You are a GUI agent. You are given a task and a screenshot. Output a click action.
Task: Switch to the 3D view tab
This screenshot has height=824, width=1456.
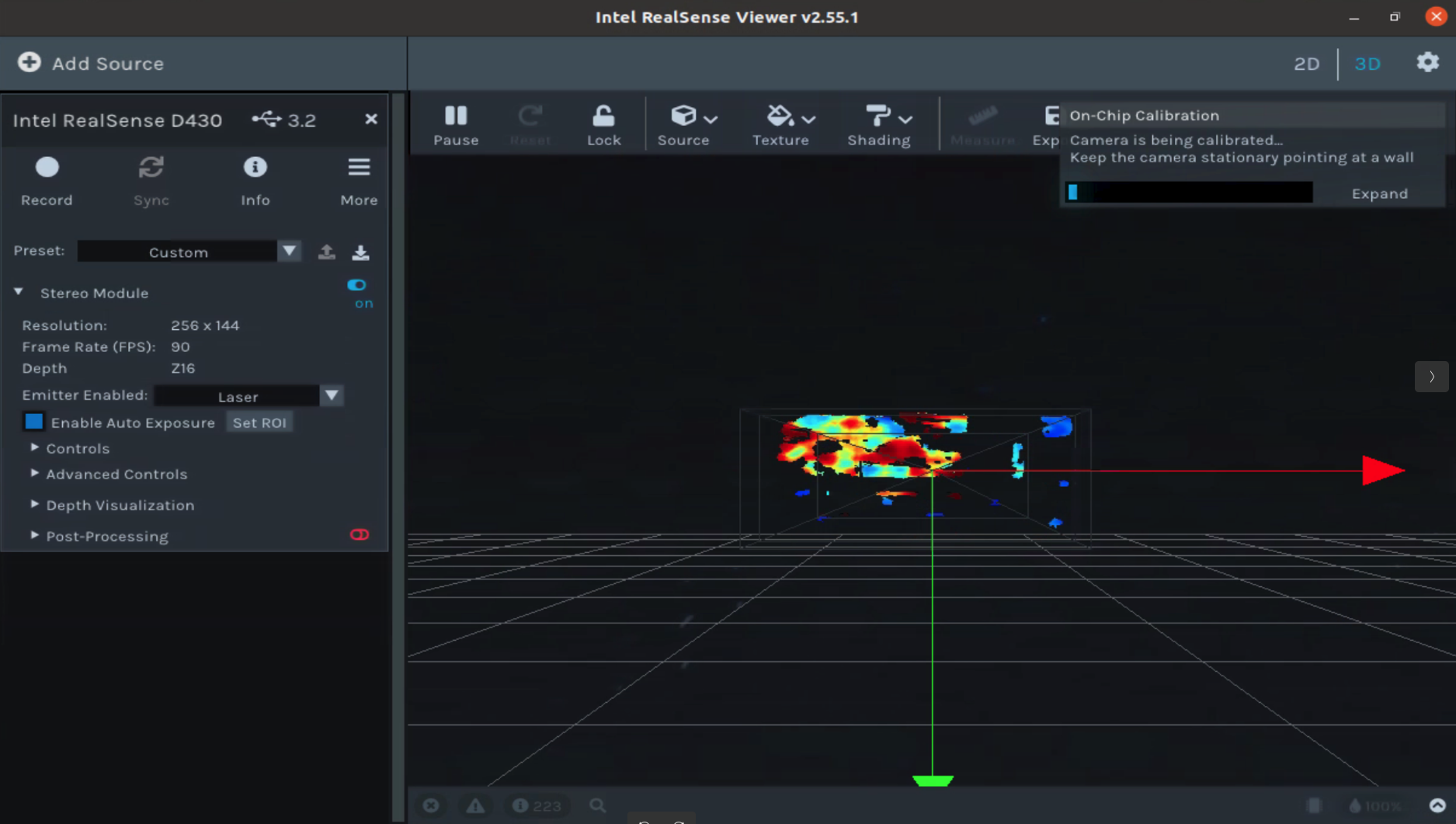1367,64
